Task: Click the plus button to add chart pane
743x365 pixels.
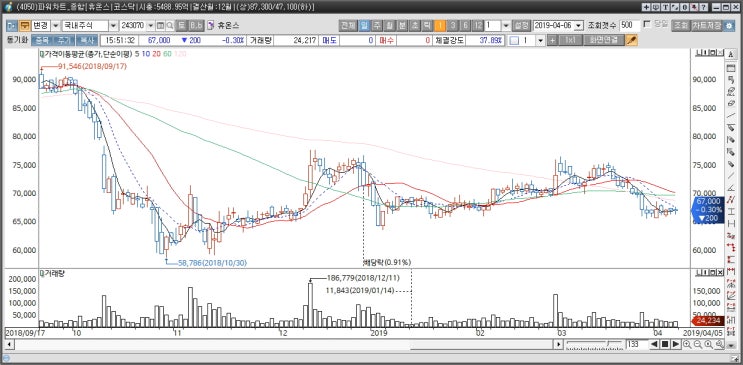Action: (552, 40)
